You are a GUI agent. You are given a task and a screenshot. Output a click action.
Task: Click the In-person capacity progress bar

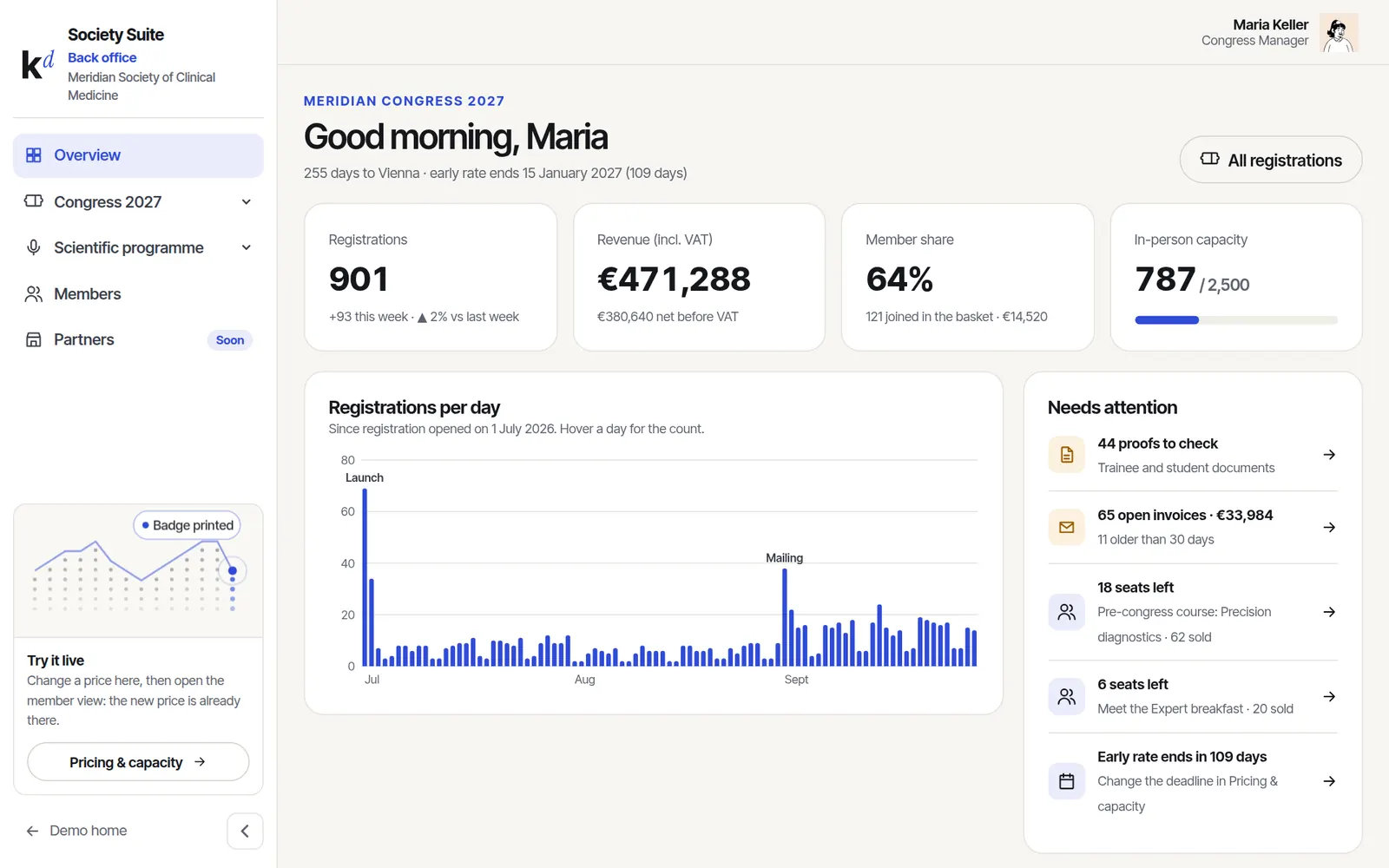coord(1236,320)
